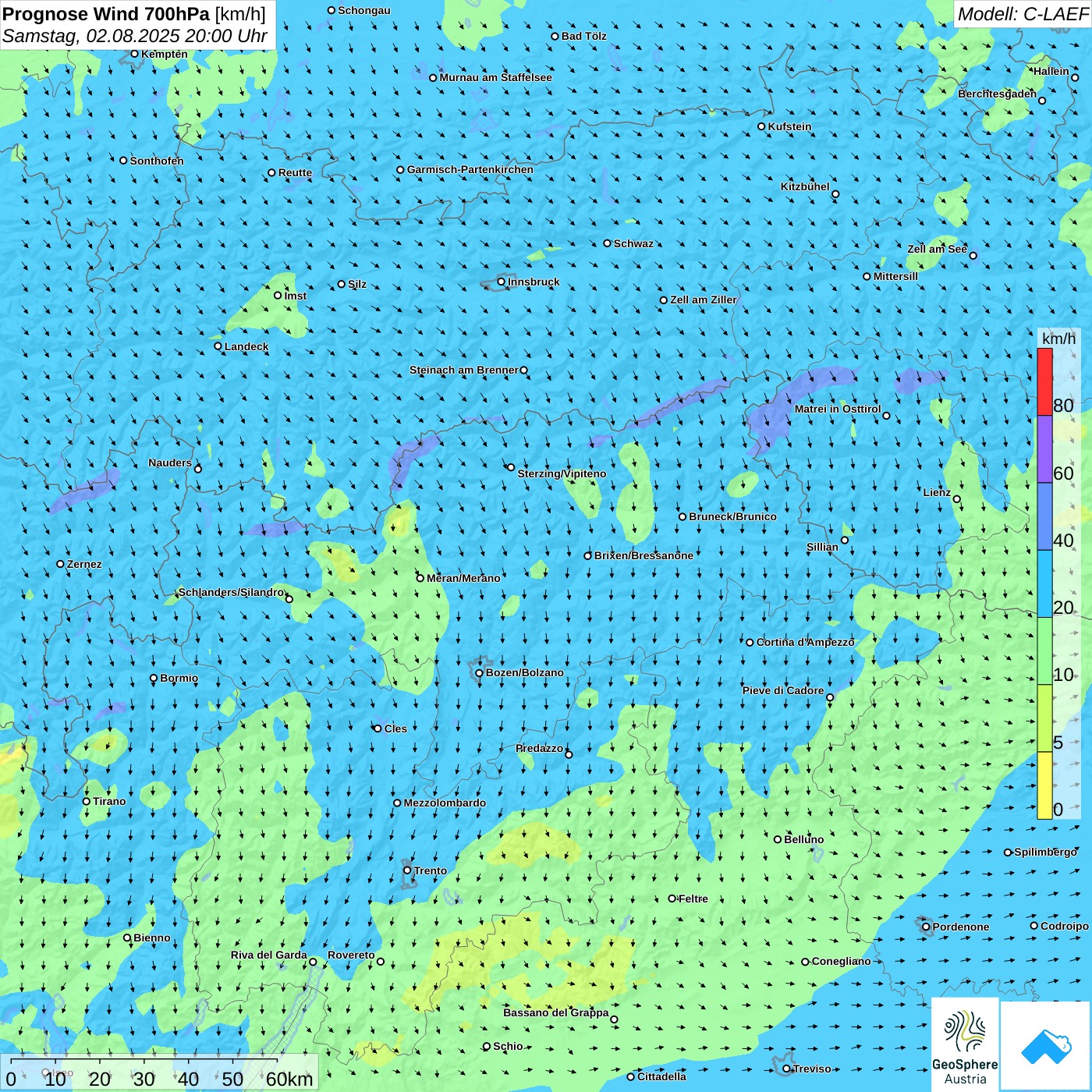The width and height of the screenshot is (1092, 1092).
Task: Click the 'Zell am Ziller' label
Action: click(704, 300)
